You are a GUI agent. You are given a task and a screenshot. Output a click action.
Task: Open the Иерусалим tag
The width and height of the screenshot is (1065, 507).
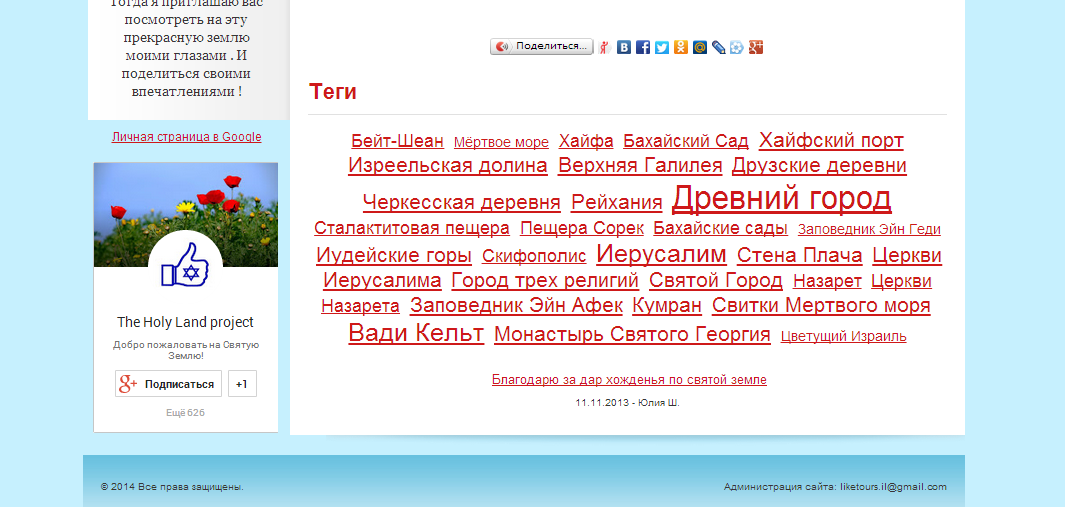pyautogui.click(x=662, y=254)
